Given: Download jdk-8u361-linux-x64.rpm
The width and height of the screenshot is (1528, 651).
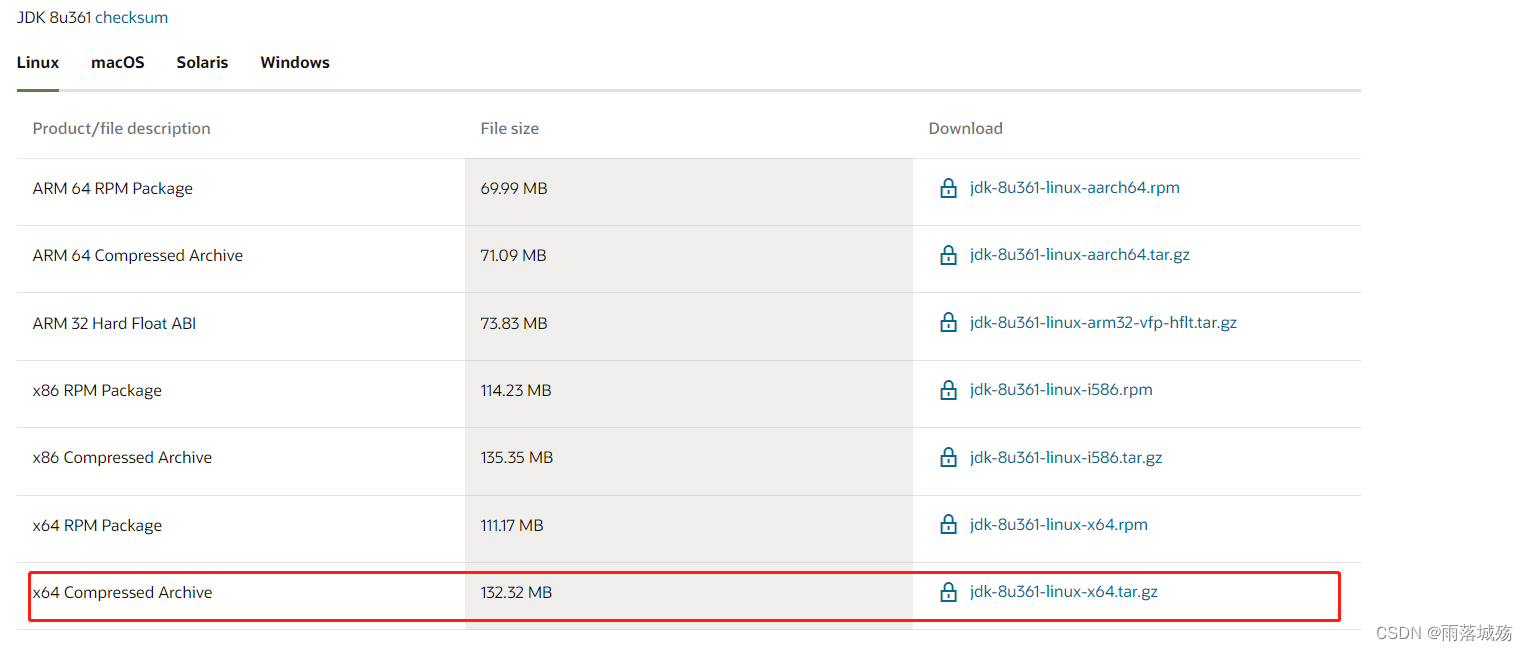Looking at the screenshot, I should tap(1059, 525).
